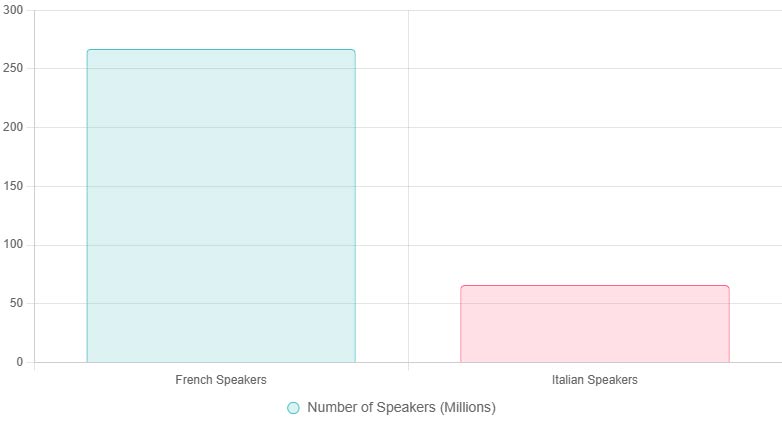Click the 0 y-axis tick label

[19, 362]
